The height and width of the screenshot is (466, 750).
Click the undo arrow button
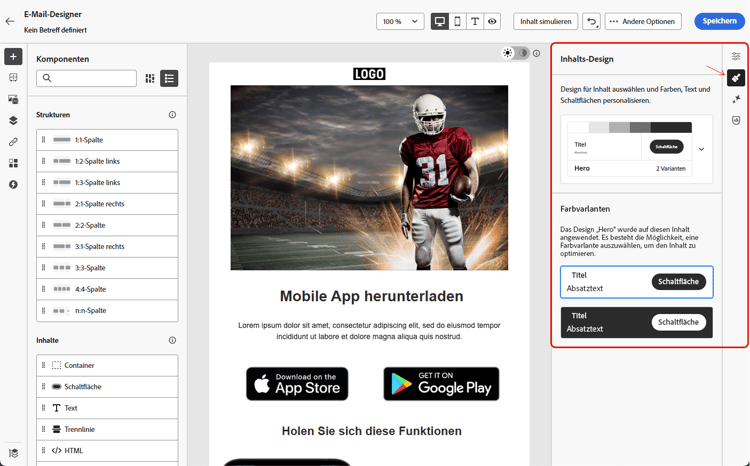pyautogui.click(x=591, y=21)
